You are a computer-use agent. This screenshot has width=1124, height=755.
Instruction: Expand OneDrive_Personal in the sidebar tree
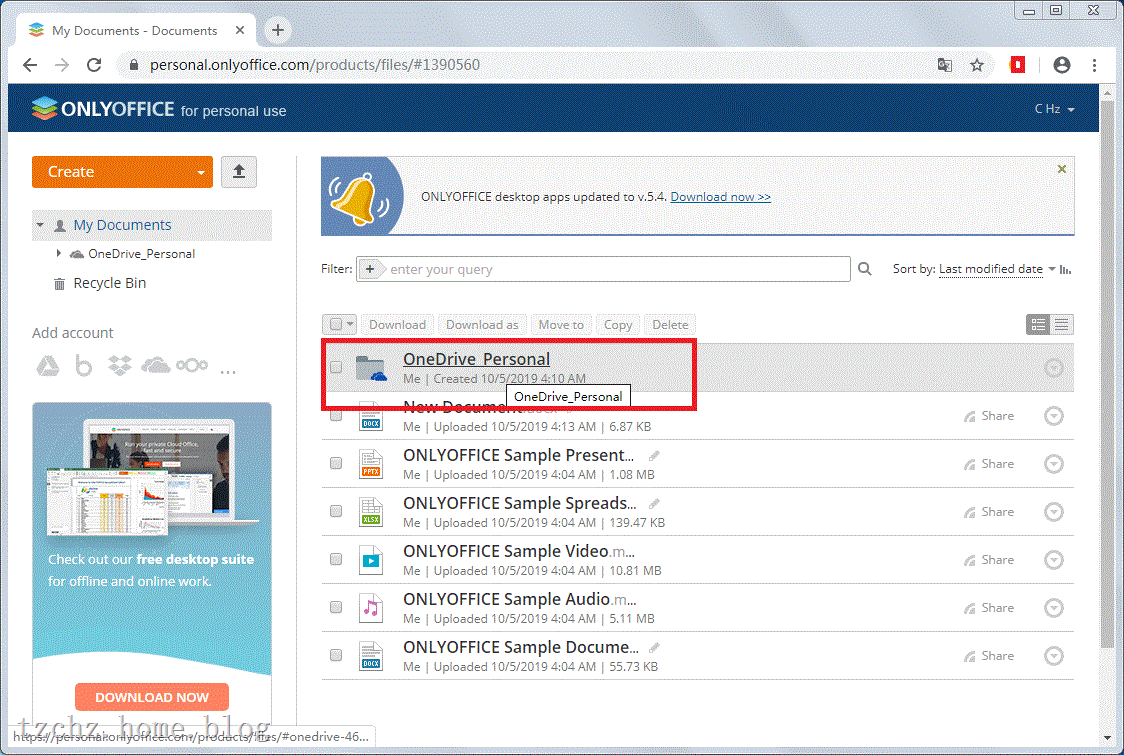point(59,253)
